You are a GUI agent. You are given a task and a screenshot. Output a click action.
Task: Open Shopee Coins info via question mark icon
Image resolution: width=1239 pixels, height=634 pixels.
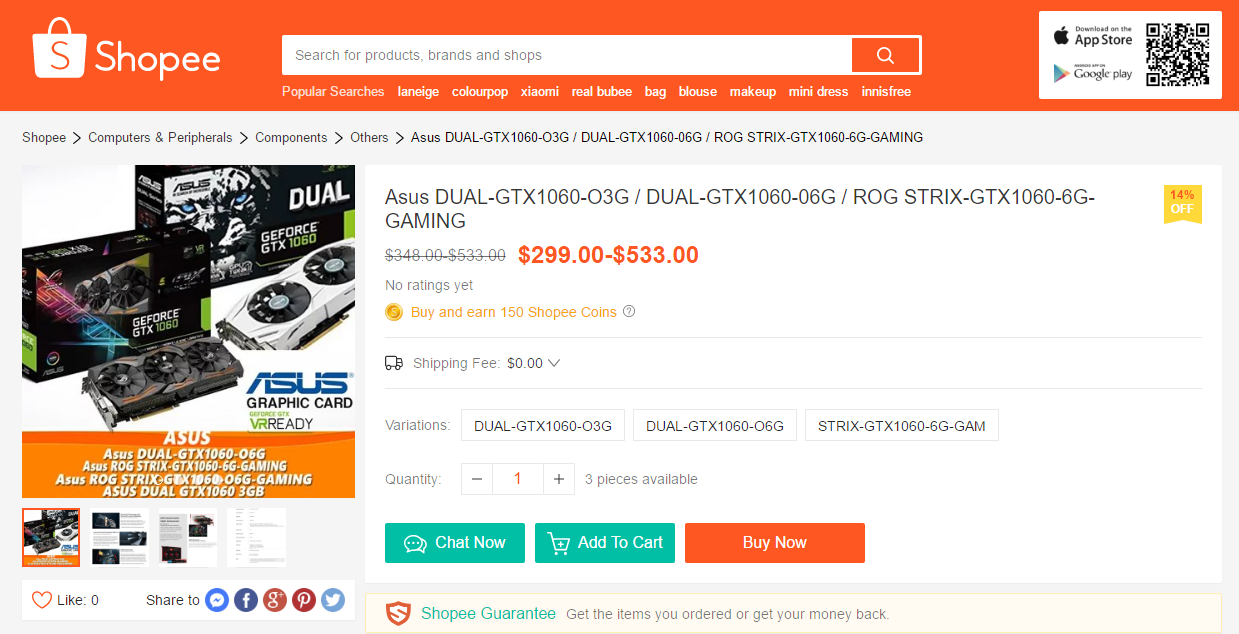628,312
